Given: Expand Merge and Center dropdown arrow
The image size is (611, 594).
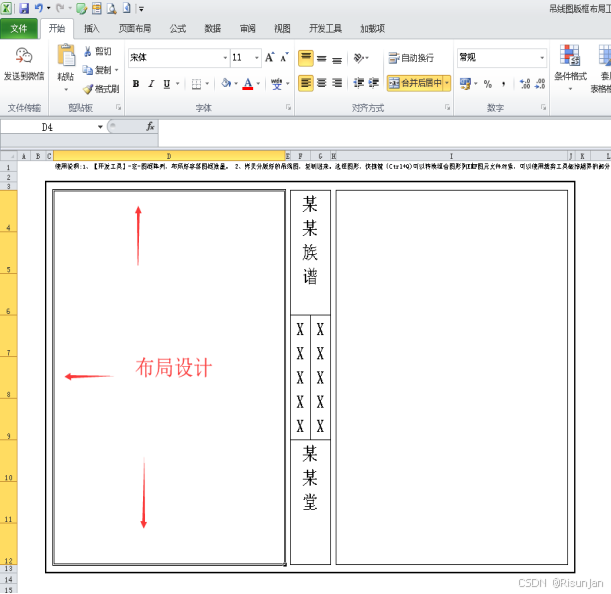Looking at the screenshot, I should [x=447, y=83].
